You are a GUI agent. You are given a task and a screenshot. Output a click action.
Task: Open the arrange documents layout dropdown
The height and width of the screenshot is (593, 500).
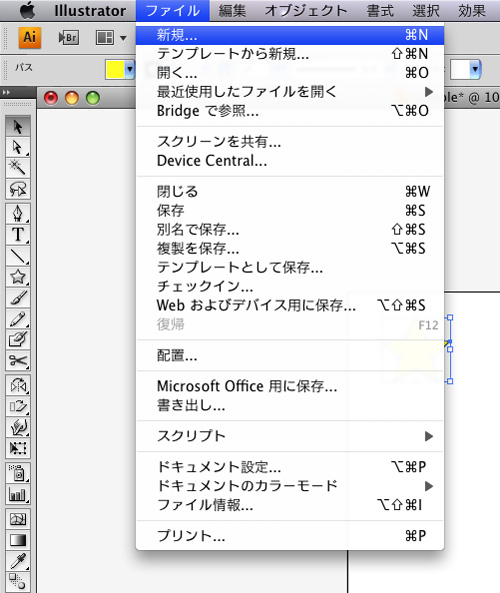click(111, 37)
